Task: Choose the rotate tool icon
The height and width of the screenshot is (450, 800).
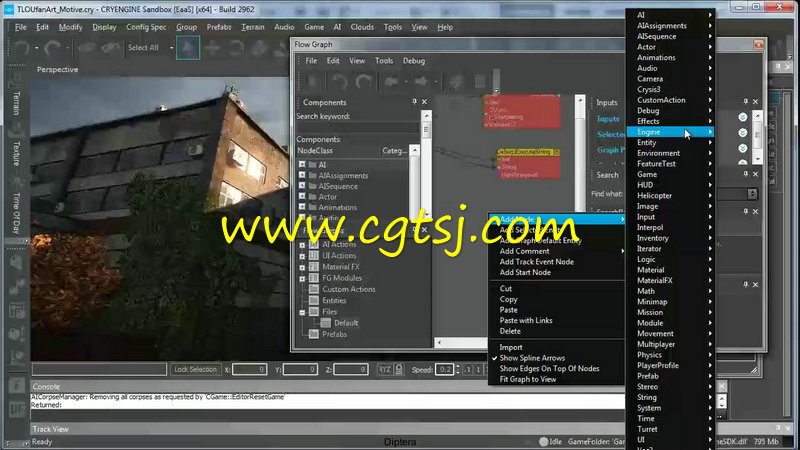Action: click(236, 48)
